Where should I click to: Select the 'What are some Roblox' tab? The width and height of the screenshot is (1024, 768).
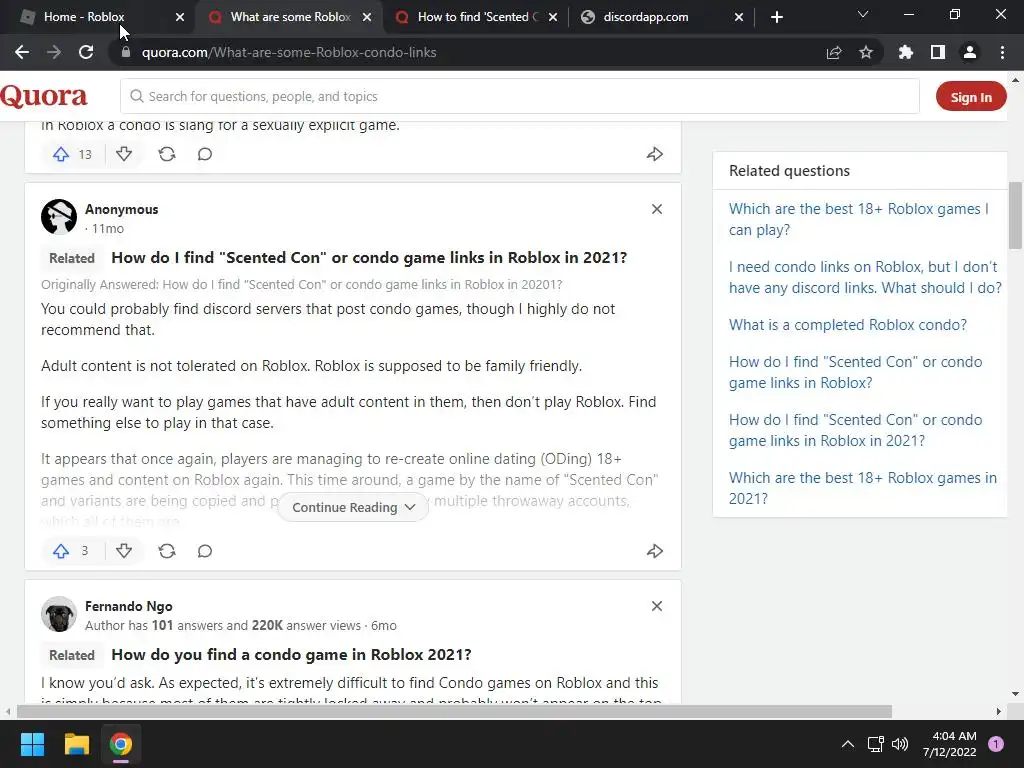(290, 17)
